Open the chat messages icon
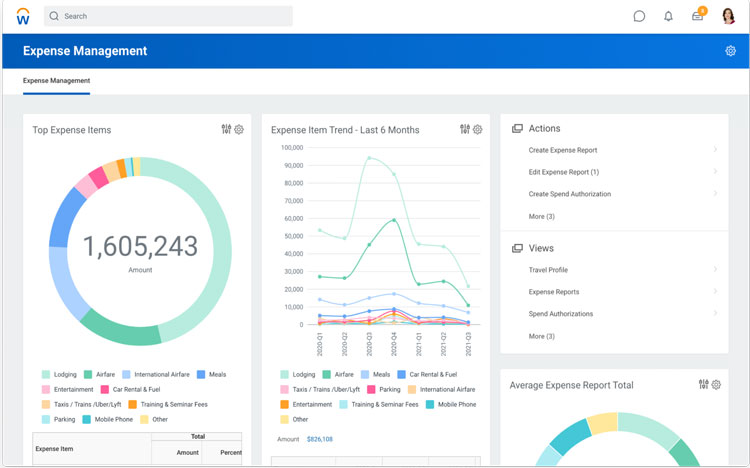 coord(639,16)
